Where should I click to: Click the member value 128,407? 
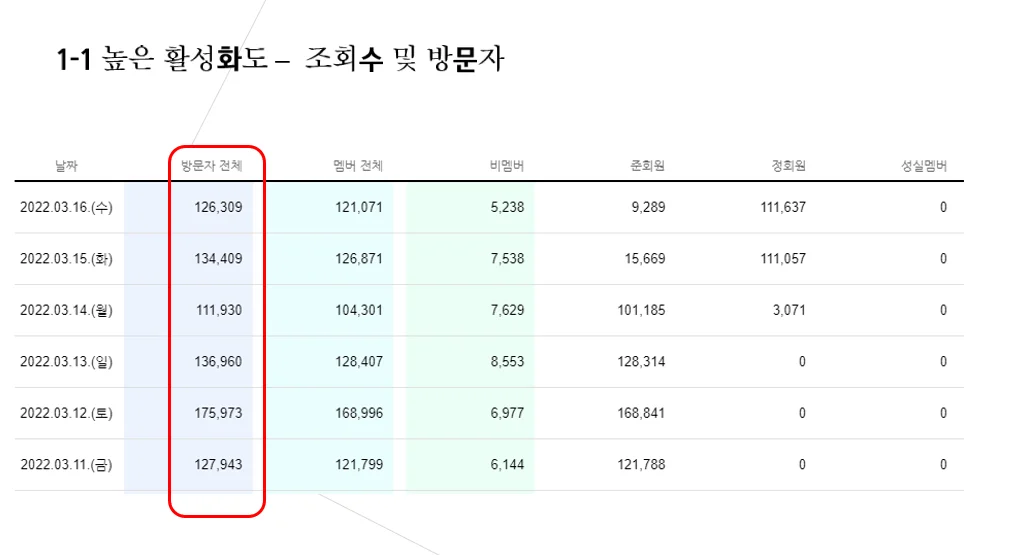pos(358,362)
